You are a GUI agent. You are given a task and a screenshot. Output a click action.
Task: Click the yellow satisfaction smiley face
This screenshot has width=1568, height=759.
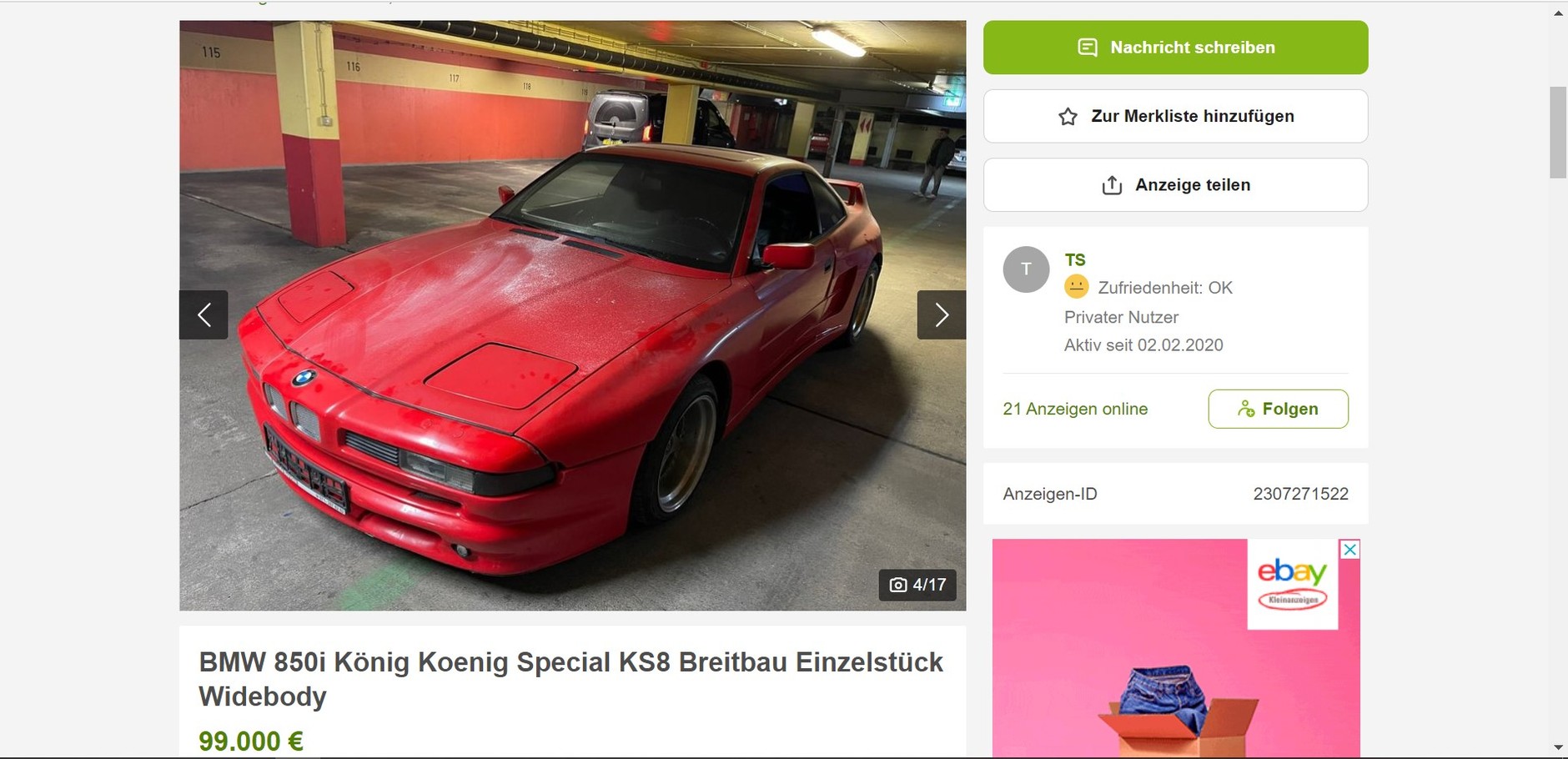(x=1076, y=287)
